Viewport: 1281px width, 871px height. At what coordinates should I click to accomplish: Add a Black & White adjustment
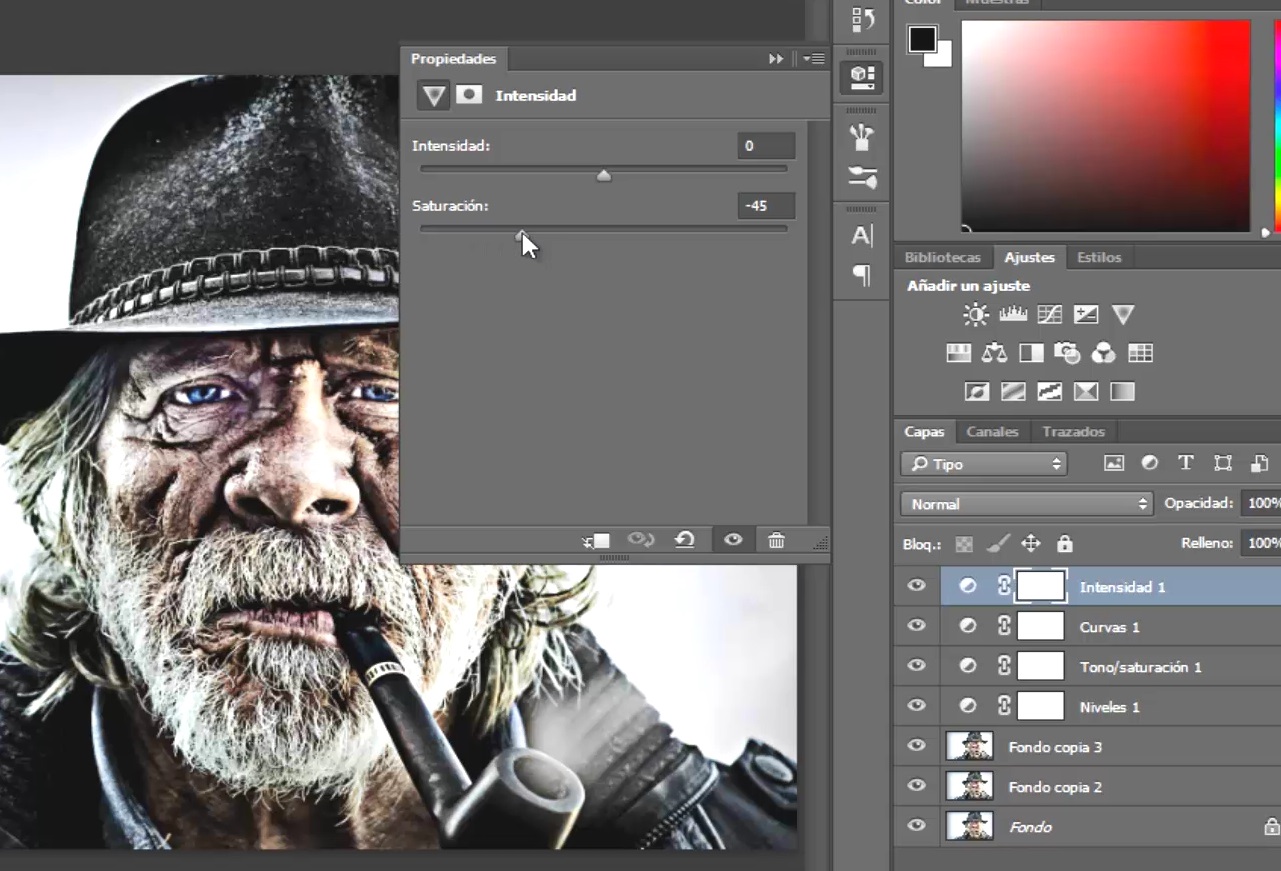coord(1031,353)
